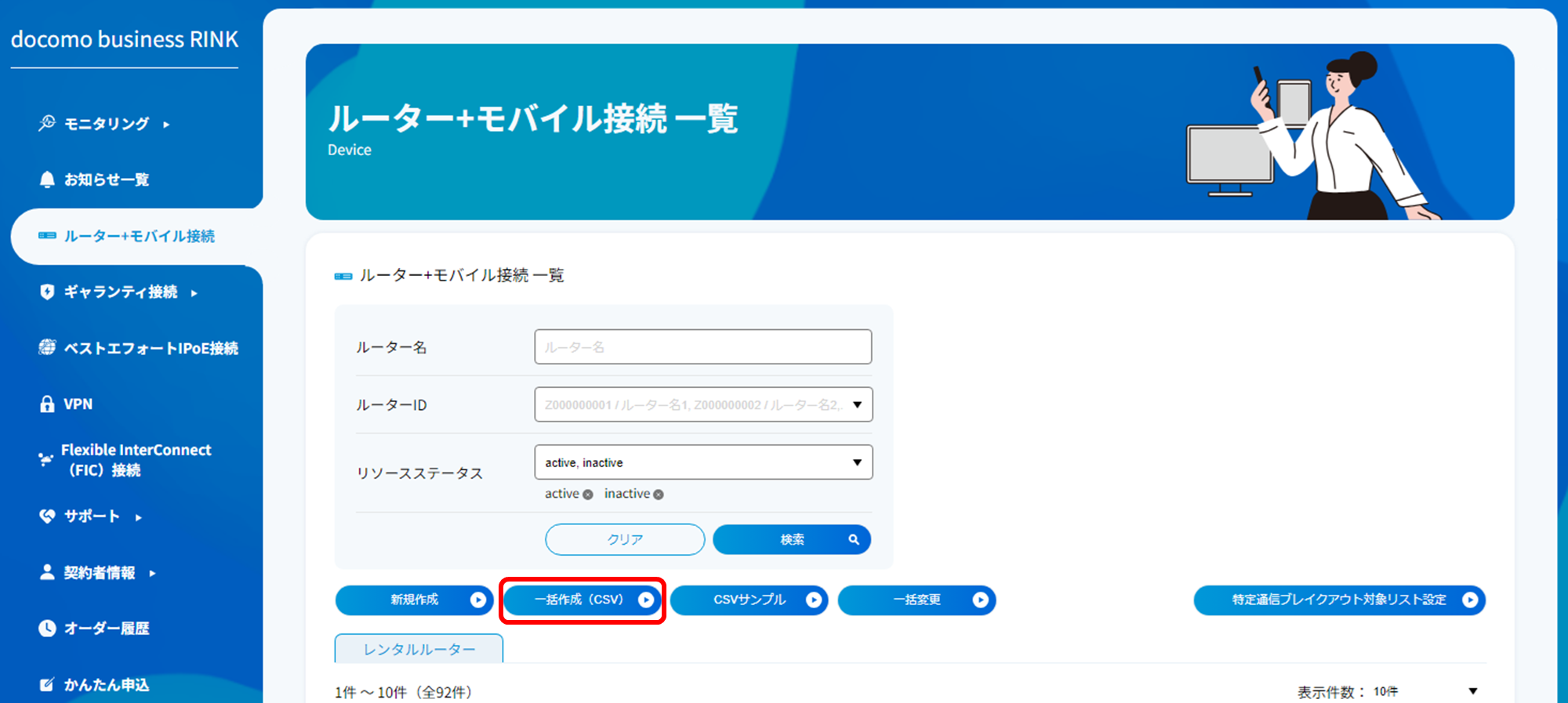Click the arrow circle on CSVサンプル

coord(814,600)
